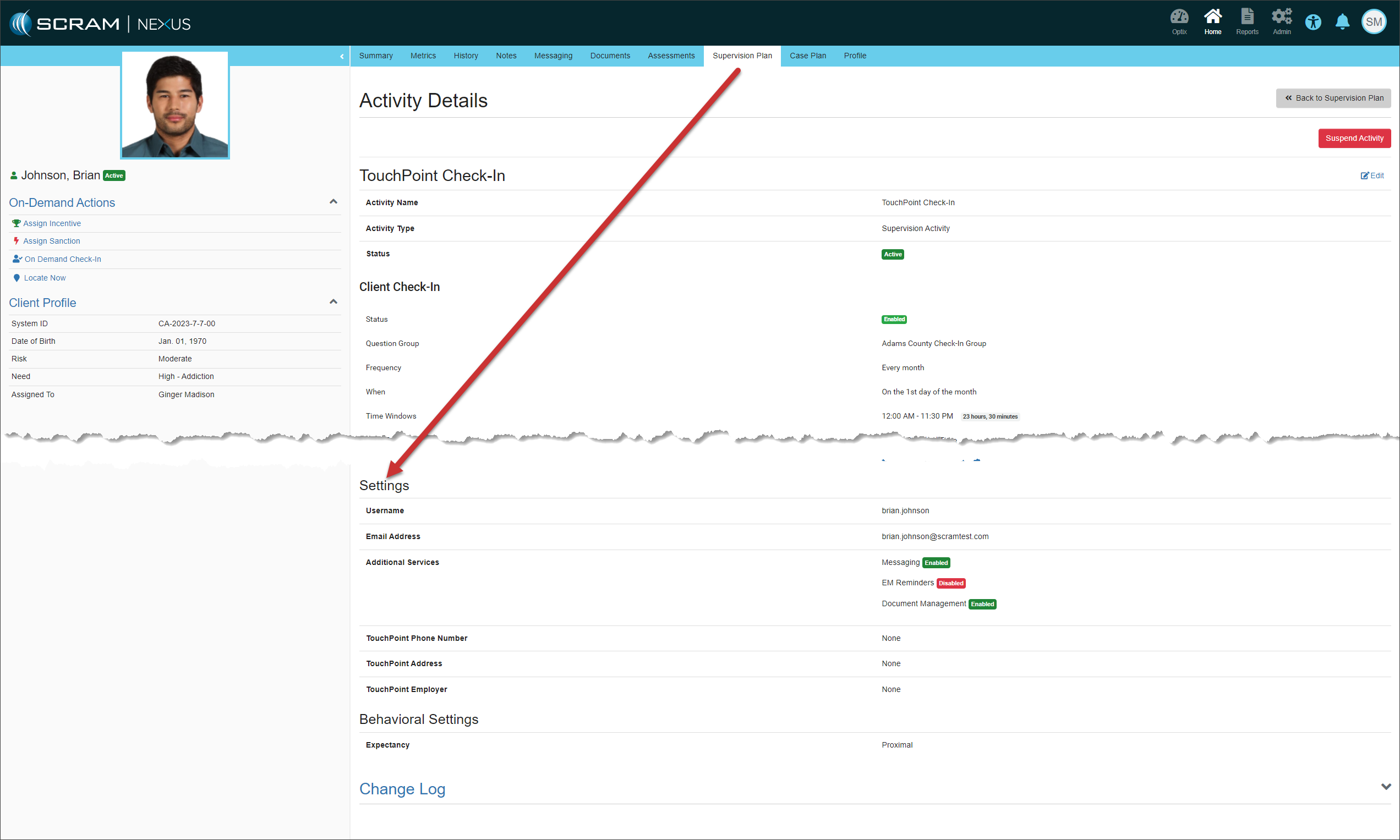This screenshot has width=1400, height=840.
Task: Click the Assign Incentive link
Action: coord(52,223)
